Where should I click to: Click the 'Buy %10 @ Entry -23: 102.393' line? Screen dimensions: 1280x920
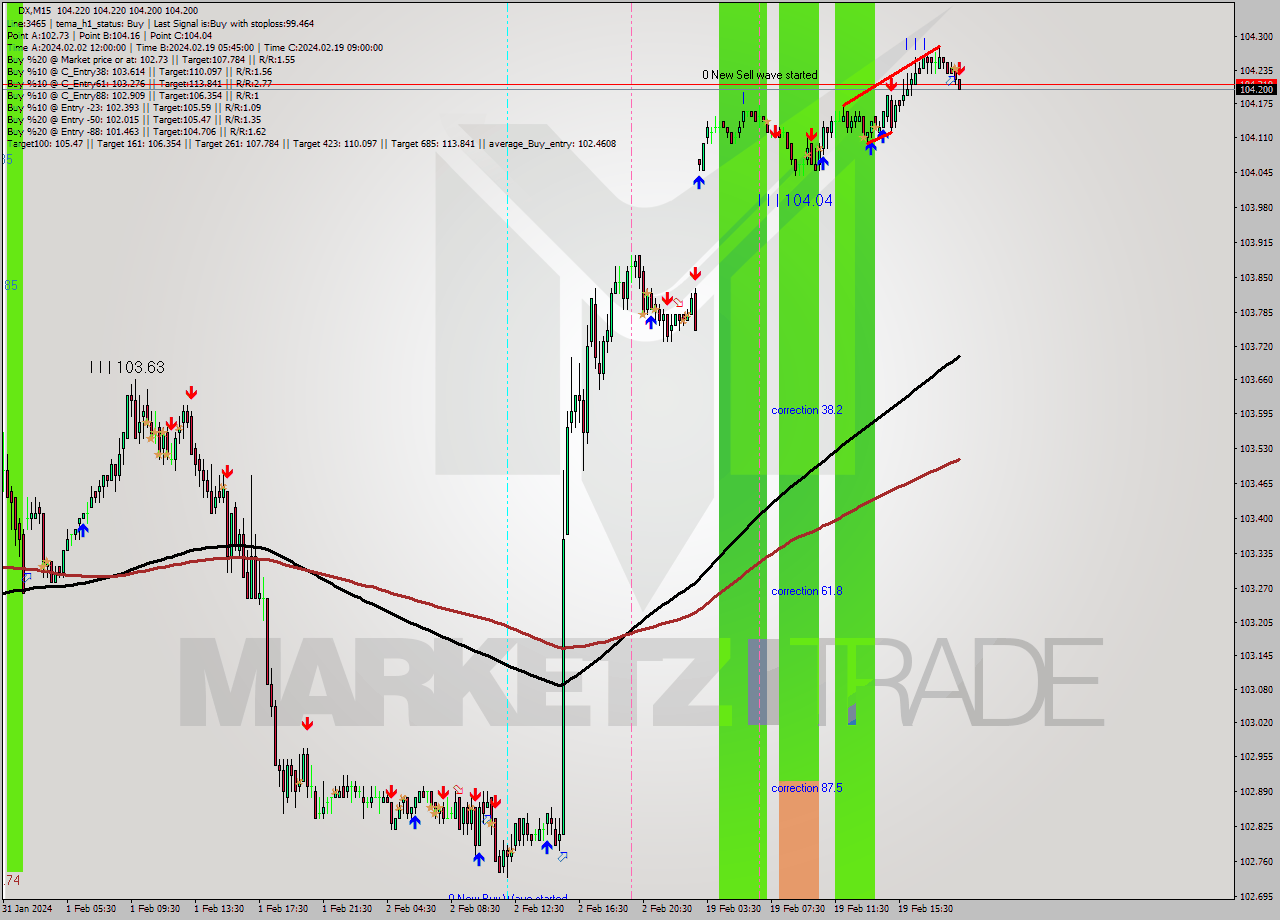[x=134, y=107]
